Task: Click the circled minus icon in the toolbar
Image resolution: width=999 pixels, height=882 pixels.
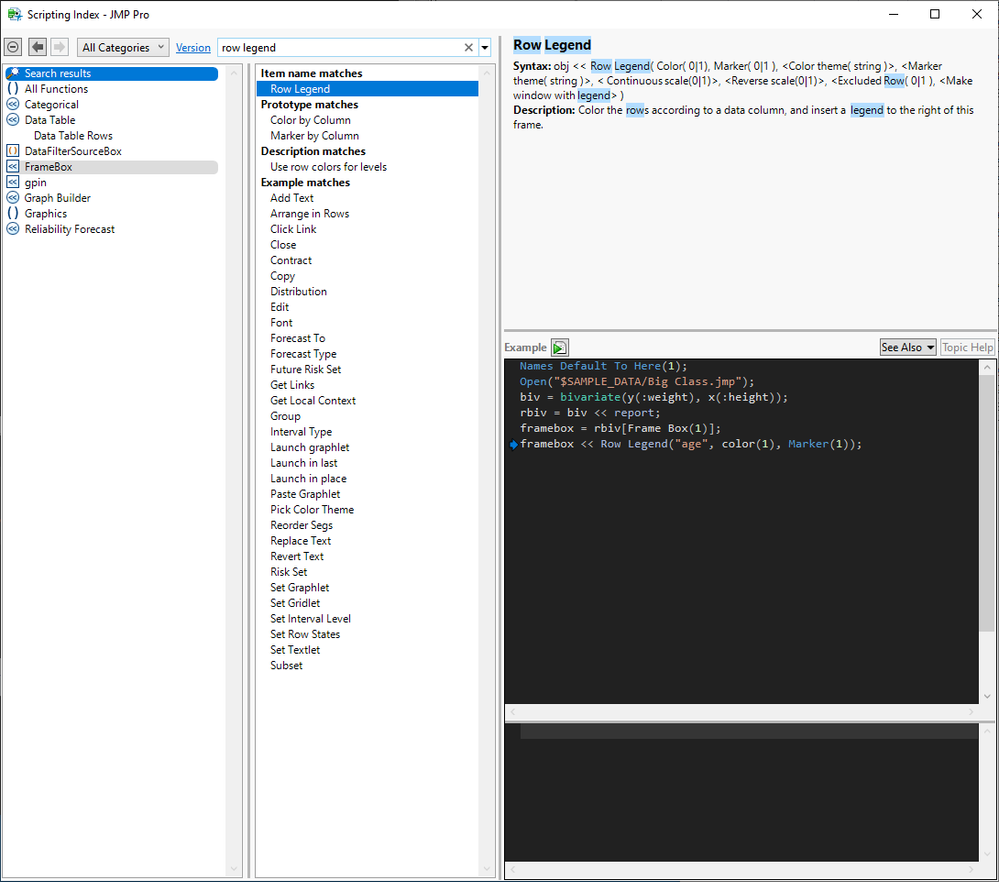Action: click(x=13, y=47)
